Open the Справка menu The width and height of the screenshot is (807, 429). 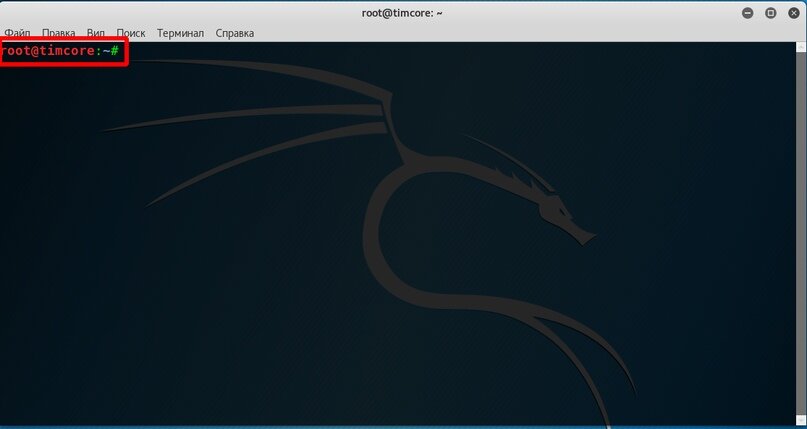tap(235, 33)
